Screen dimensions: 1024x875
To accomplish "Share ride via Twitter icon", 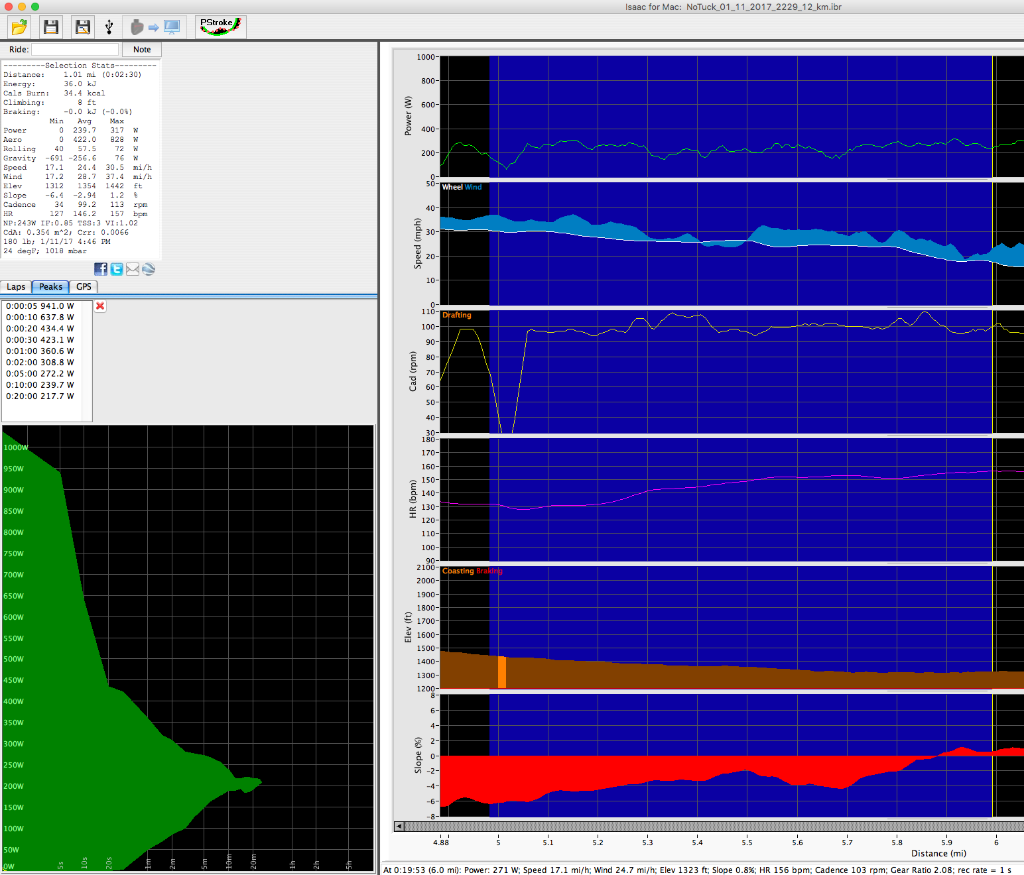I will [x=117, y=269].
